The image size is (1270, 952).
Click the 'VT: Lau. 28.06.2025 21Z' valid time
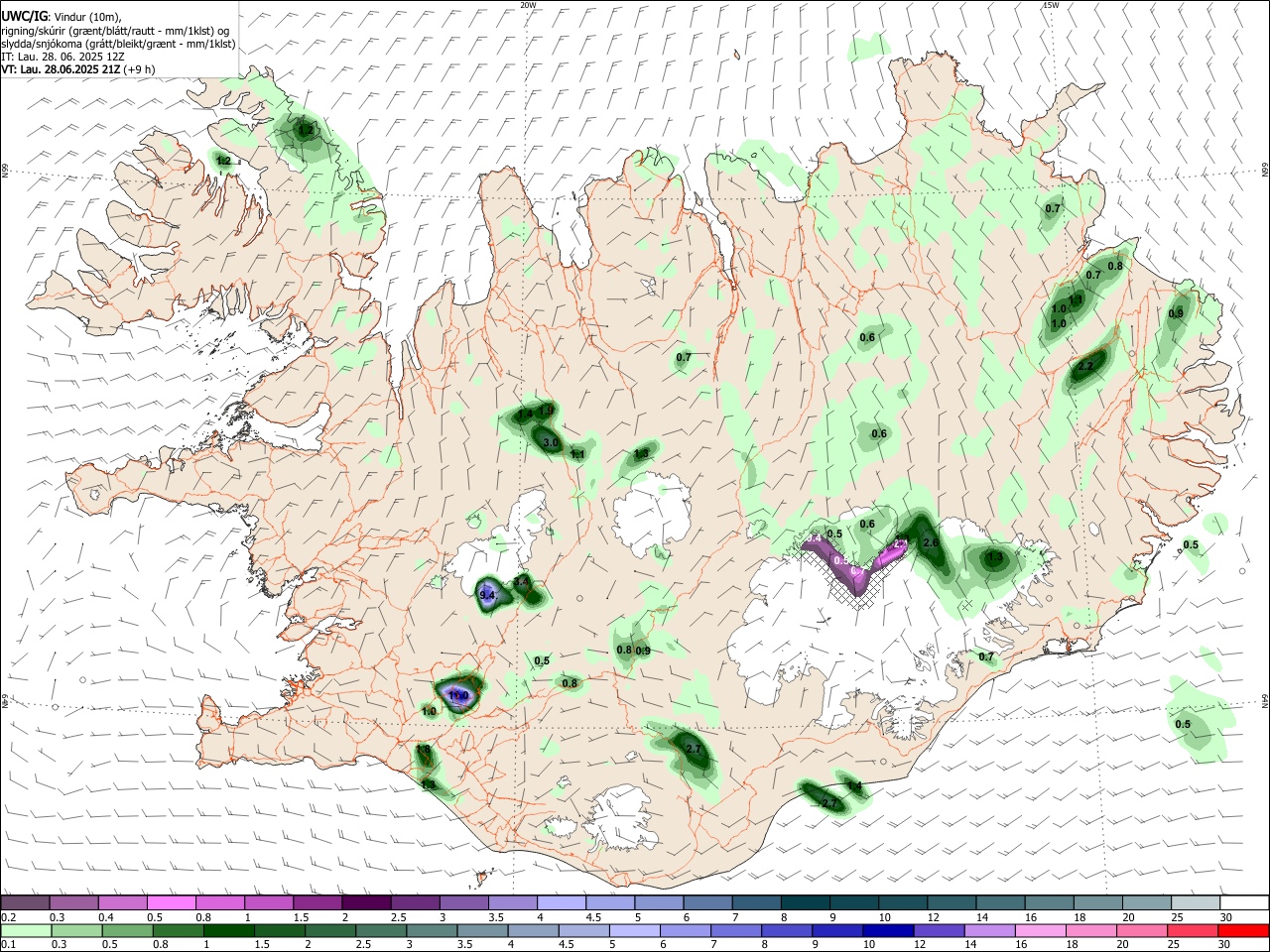(x=61, y=69)
